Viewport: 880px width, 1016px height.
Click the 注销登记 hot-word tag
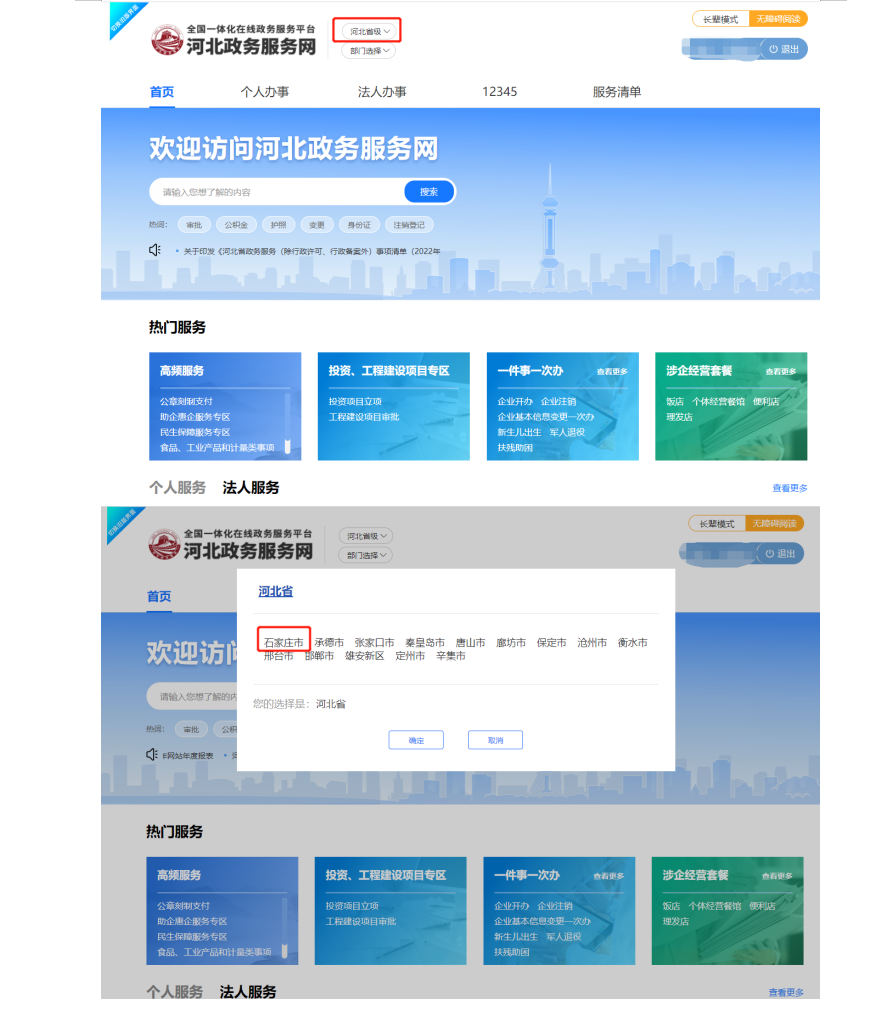pos(409,225)
